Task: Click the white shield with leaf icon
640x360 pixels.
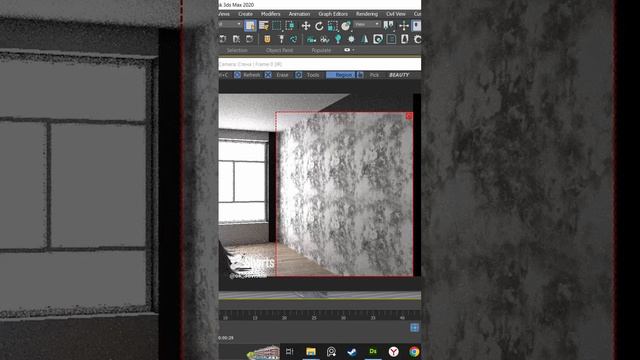Action: coord(378,39)
